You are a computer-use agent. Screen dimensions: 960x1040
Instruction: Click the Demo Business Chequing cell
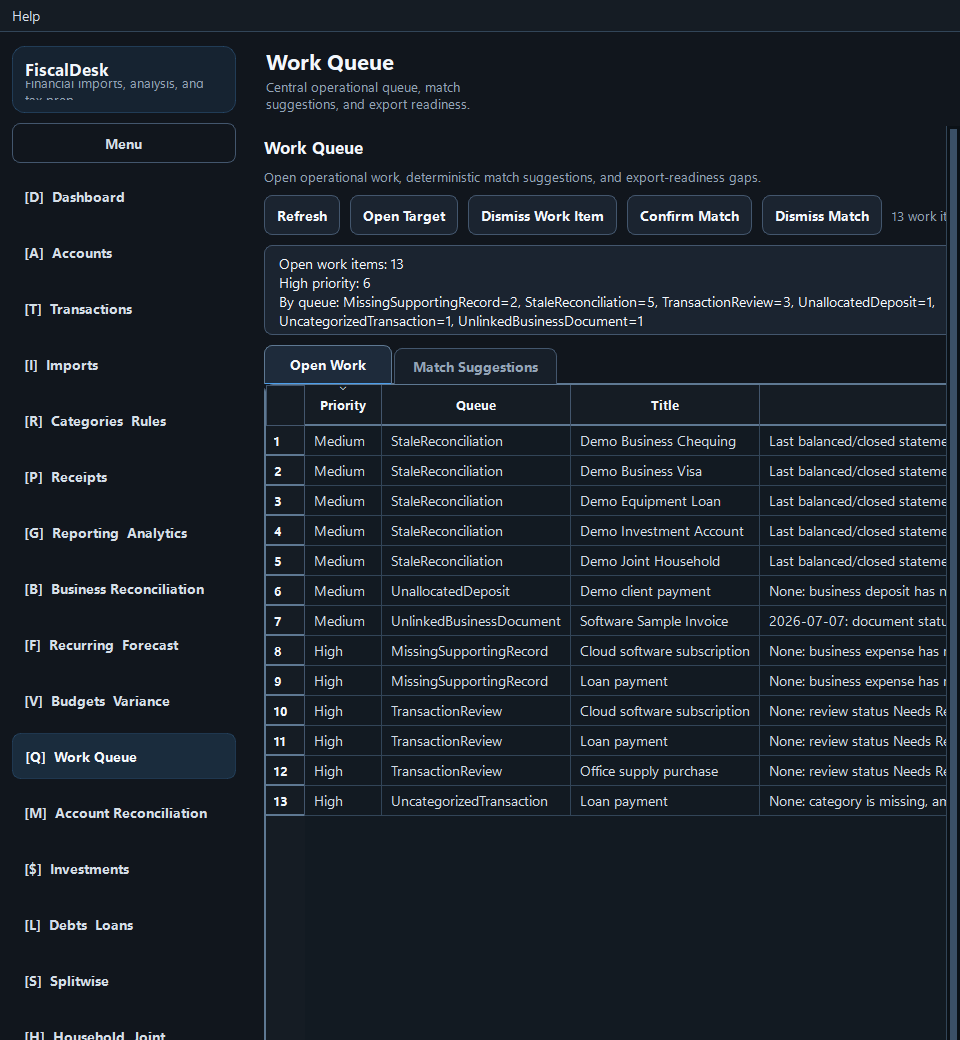665,441
